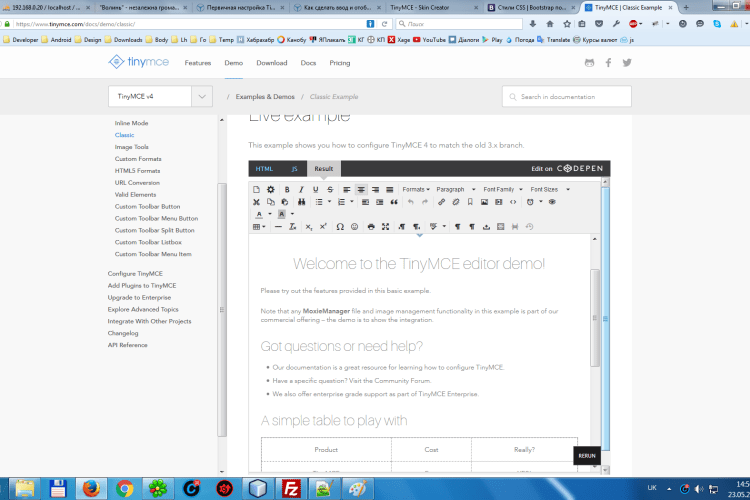The width and height of the screenshot is (750, 500).
Task: Click the Insert template icon
Action: pos(501,227)
